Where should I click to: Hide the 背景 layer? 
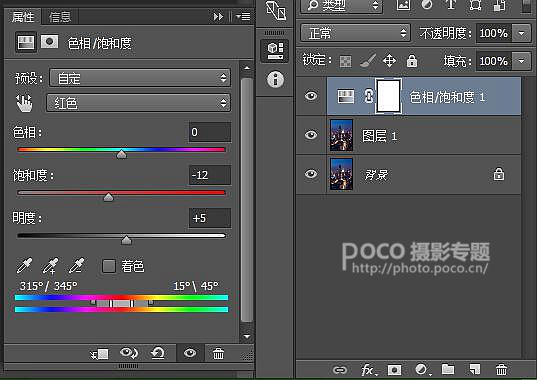pyautogui.click(x=311, y=174)
